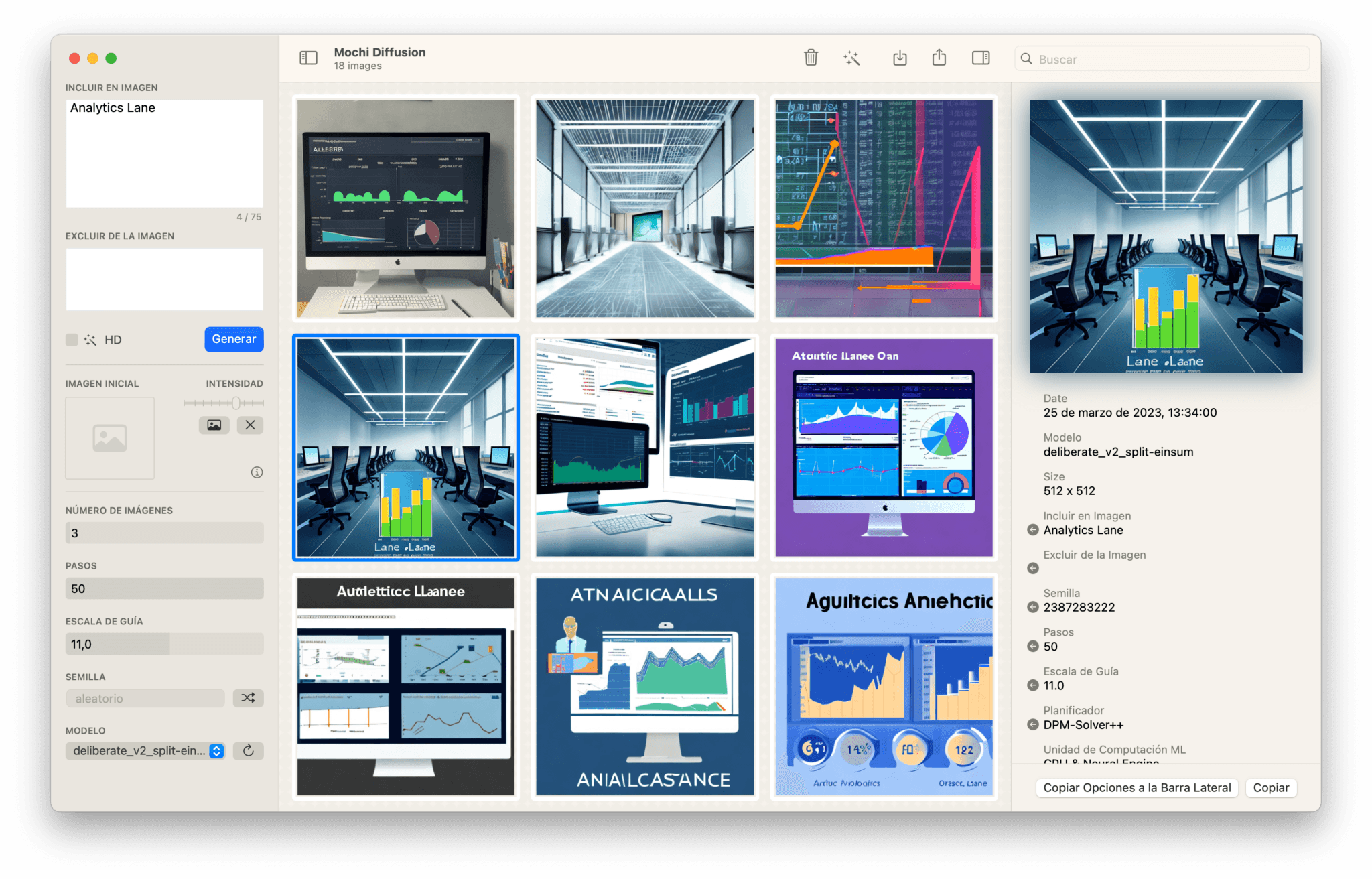Randomize the seed with shuffle icon
The width and height of the screenshot is (1372, 879).
tap(248, 698)
